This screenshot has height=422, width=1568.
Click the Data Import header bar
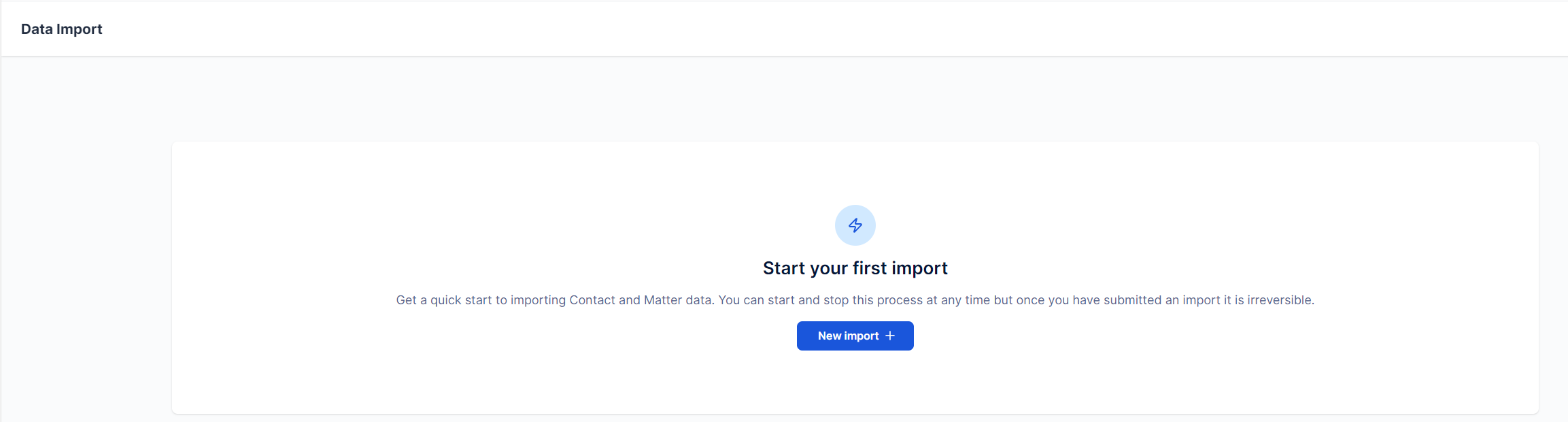(x=784, y=29)
